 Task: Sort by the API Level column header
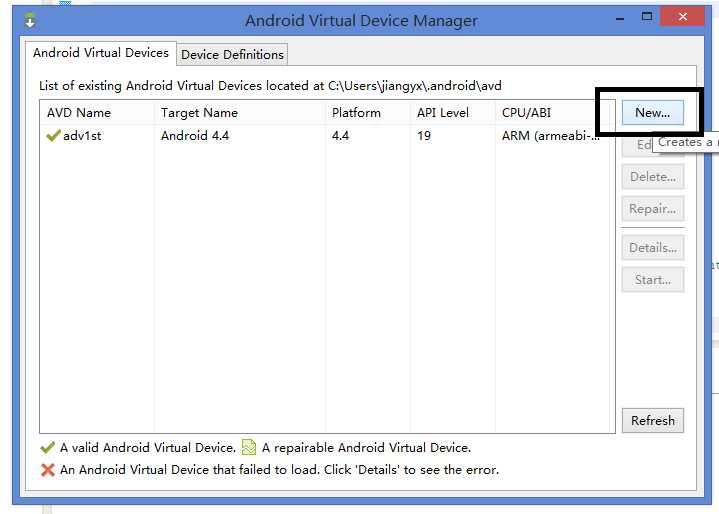click(453, 113)
